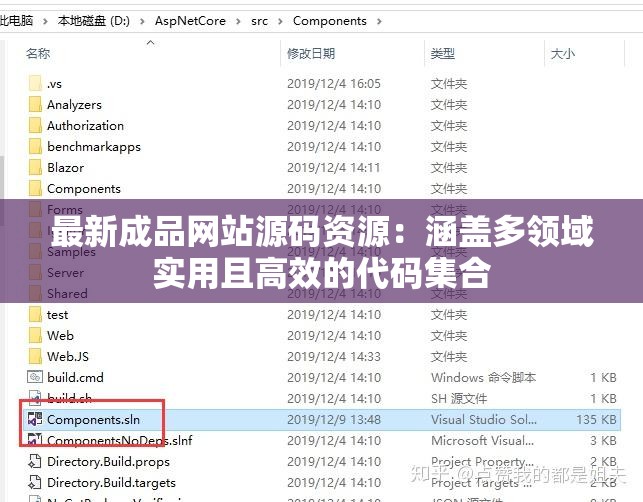Viewport: 643px width, 502px height.
Task: Click date 2019/12/9 13:48 of Components.sln
Action: point(334,420)
